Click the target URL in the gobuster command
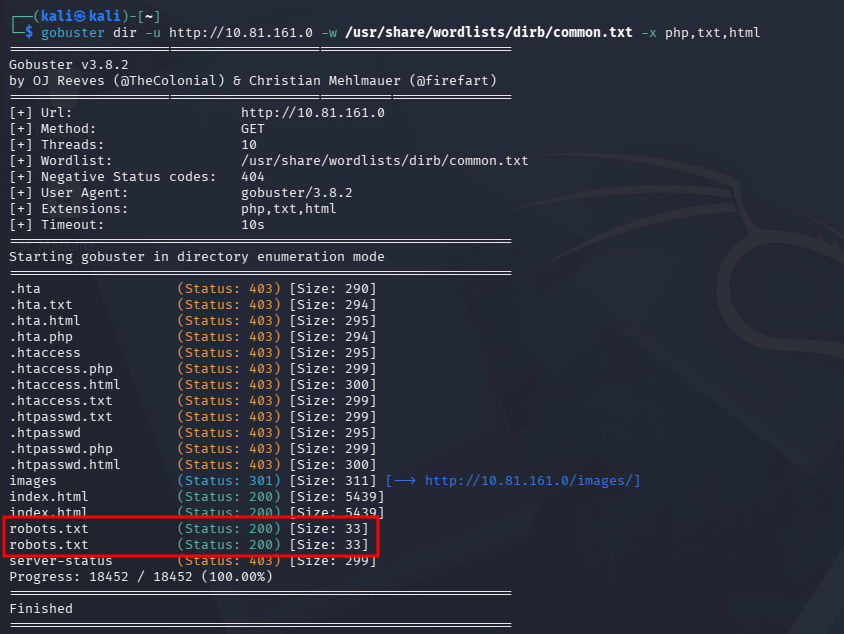Viewport: 844px width, 634px height. tap(240, 33)
